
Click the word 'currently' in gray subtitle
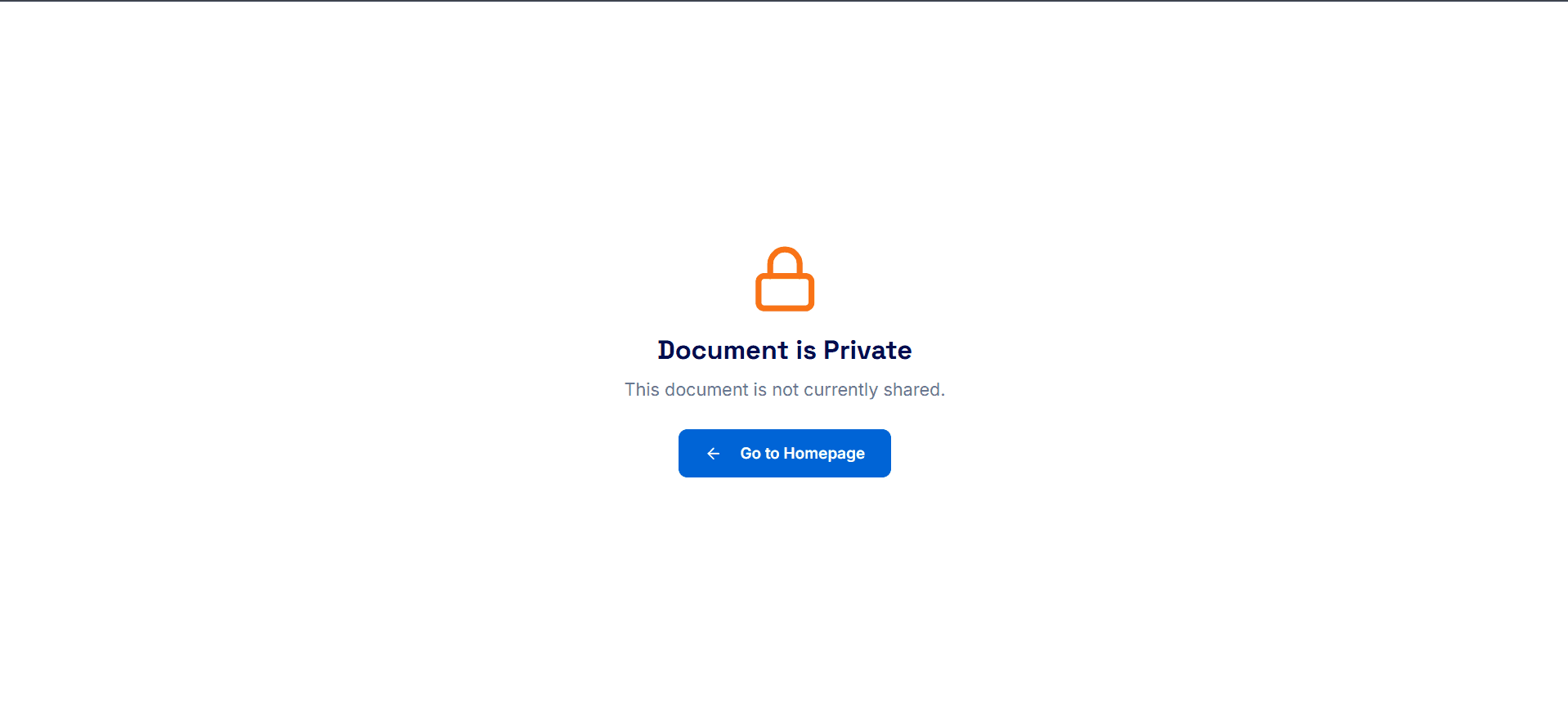840,391
